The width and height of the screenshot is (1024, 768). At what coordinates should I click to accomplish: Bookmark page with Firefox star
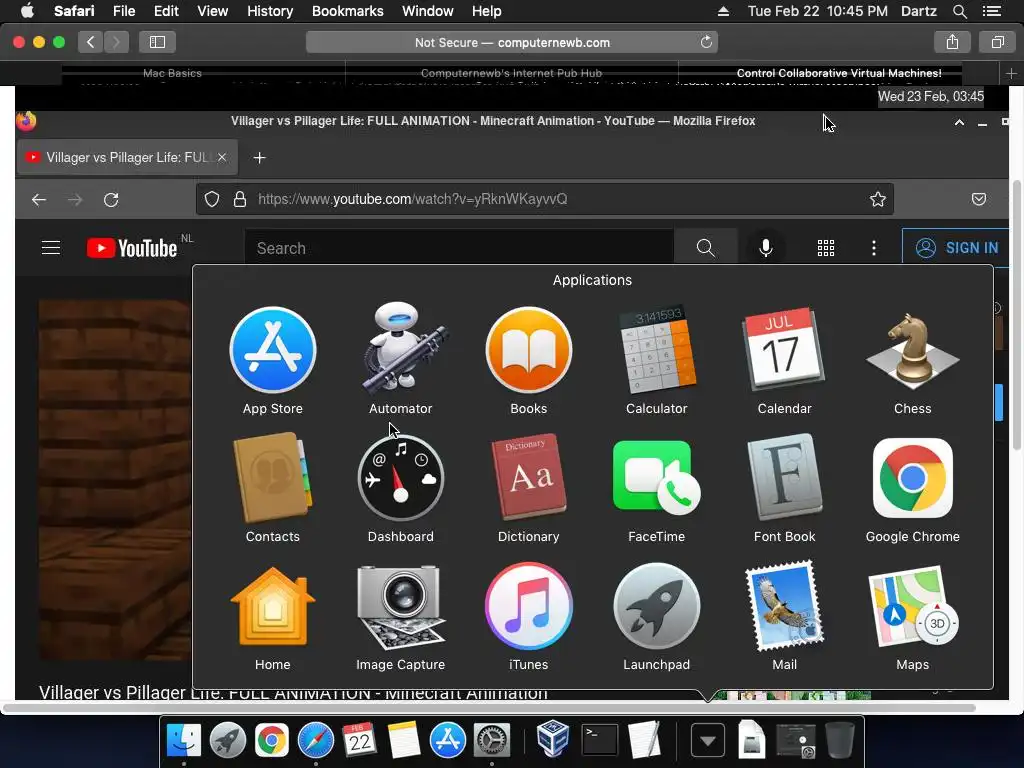(x=878, y=199)
